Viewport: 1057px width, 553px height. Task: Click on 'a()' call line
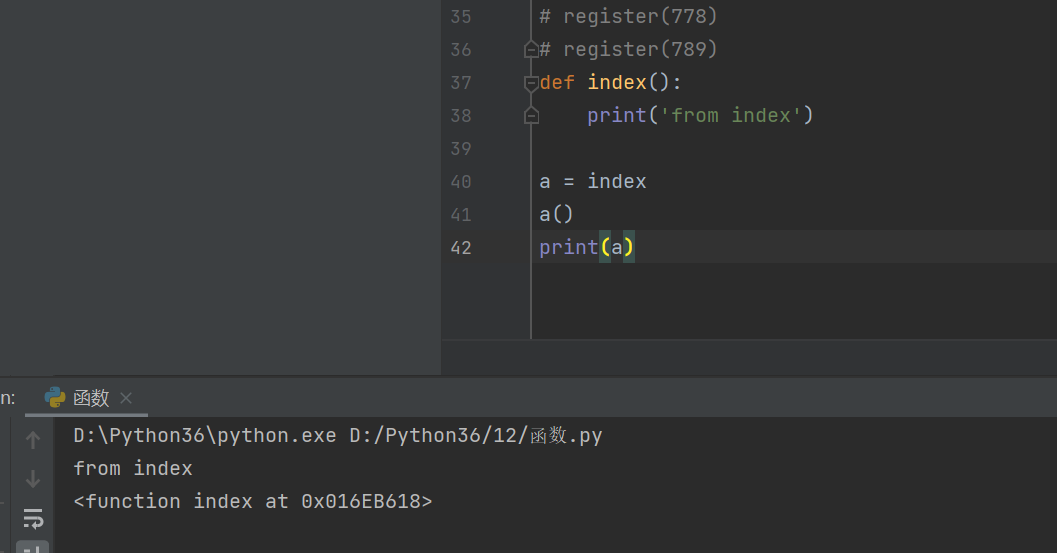[556, 214]
